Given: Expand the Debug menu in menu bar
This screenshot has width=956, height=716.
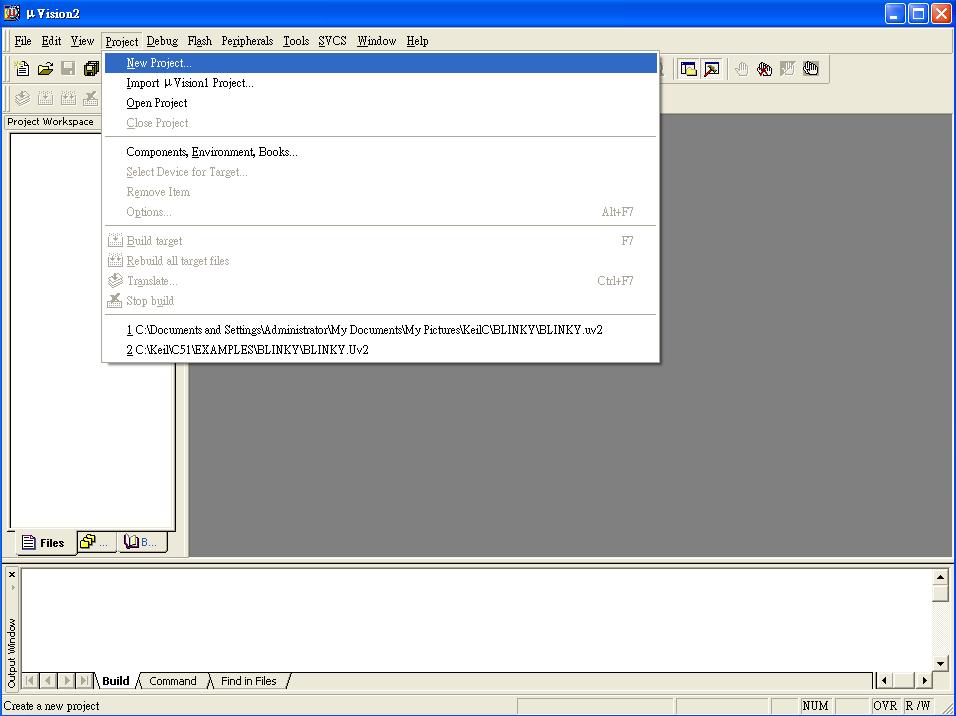Looking at the screenshot, I should pos(161,41).
